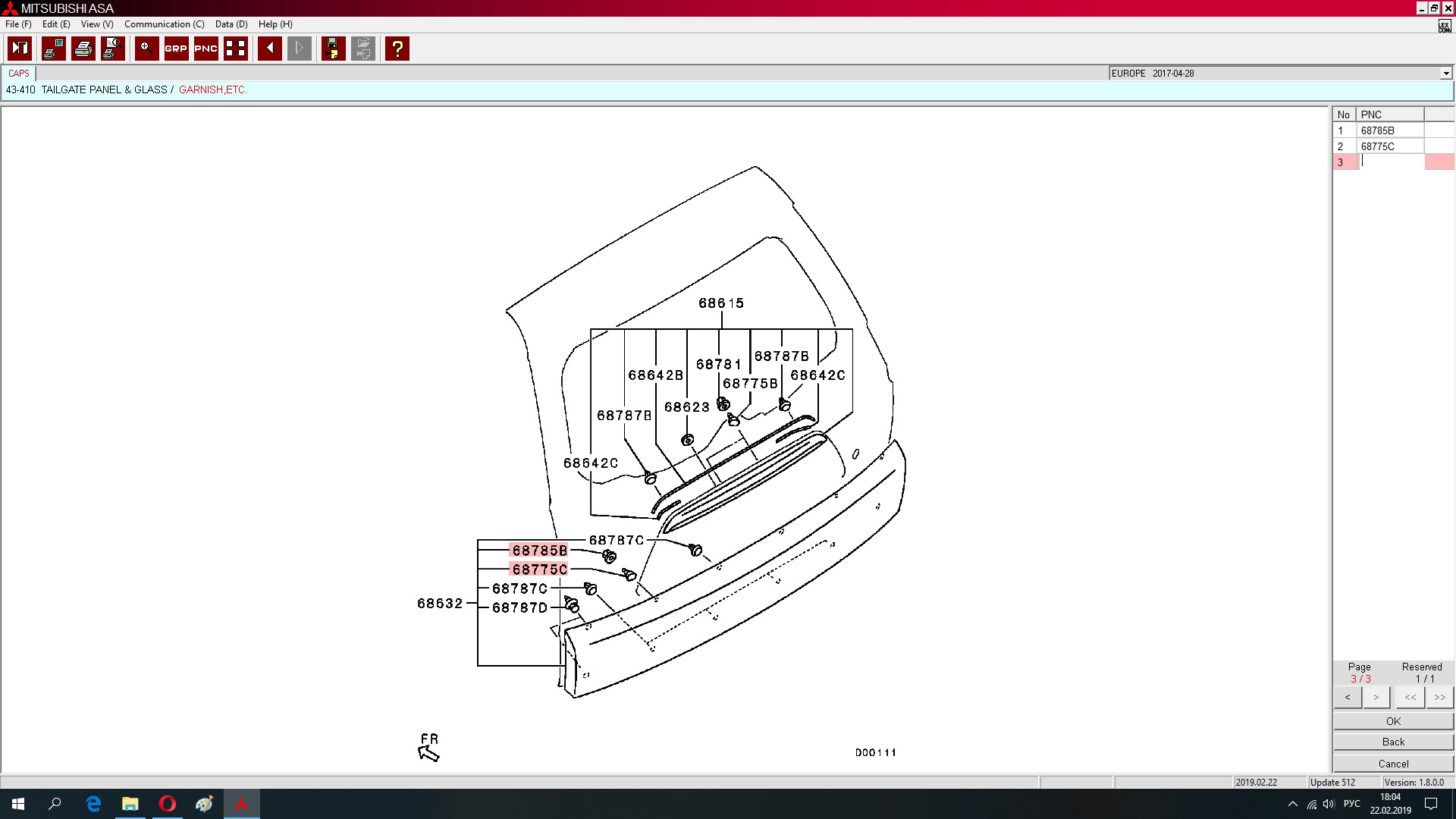The height and width of the screenshot is (819, 1456).
Task: Click the Cancel button
Action: click(1393, 764)
